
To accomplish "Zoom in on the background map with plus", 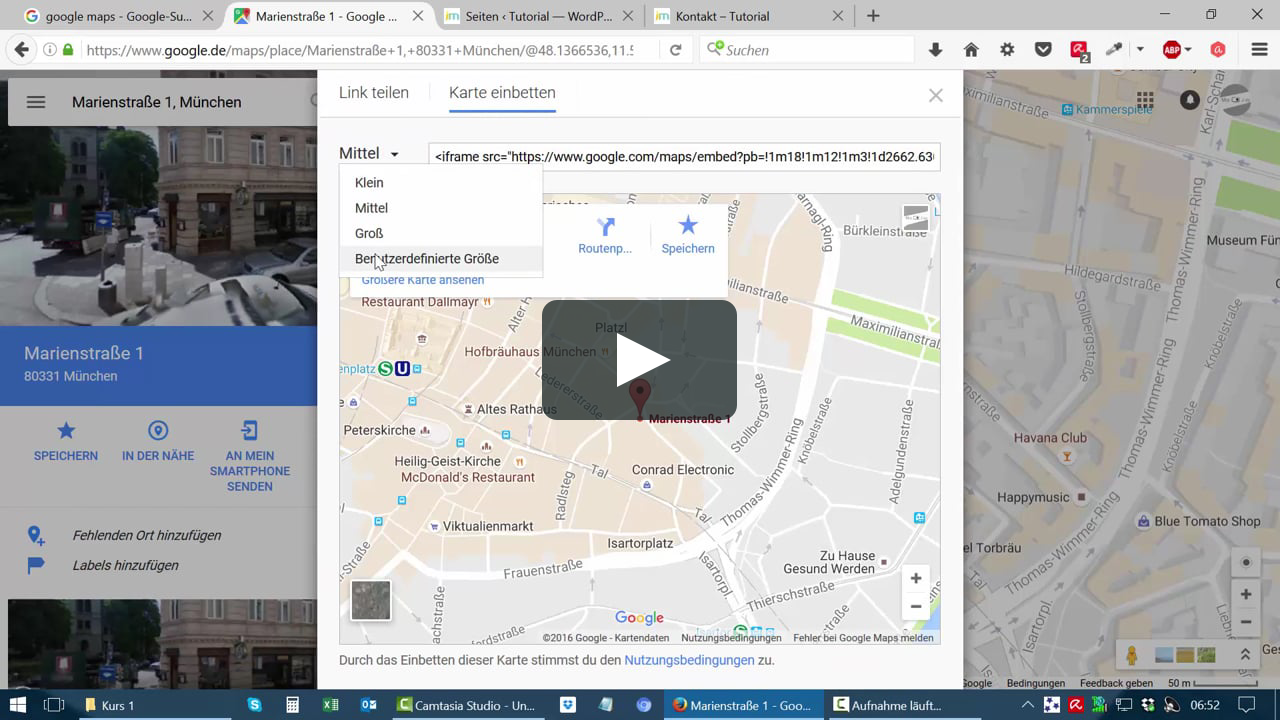I will point(1246,594).
